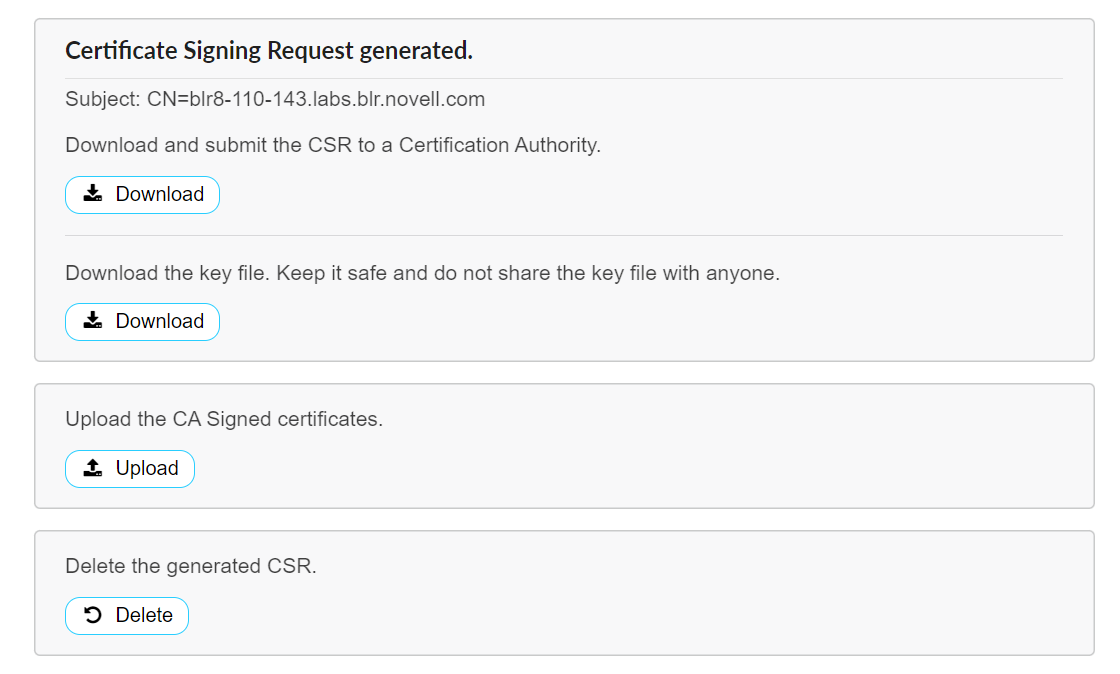Click the circular arrow icon beside Delete

(93, 615)
